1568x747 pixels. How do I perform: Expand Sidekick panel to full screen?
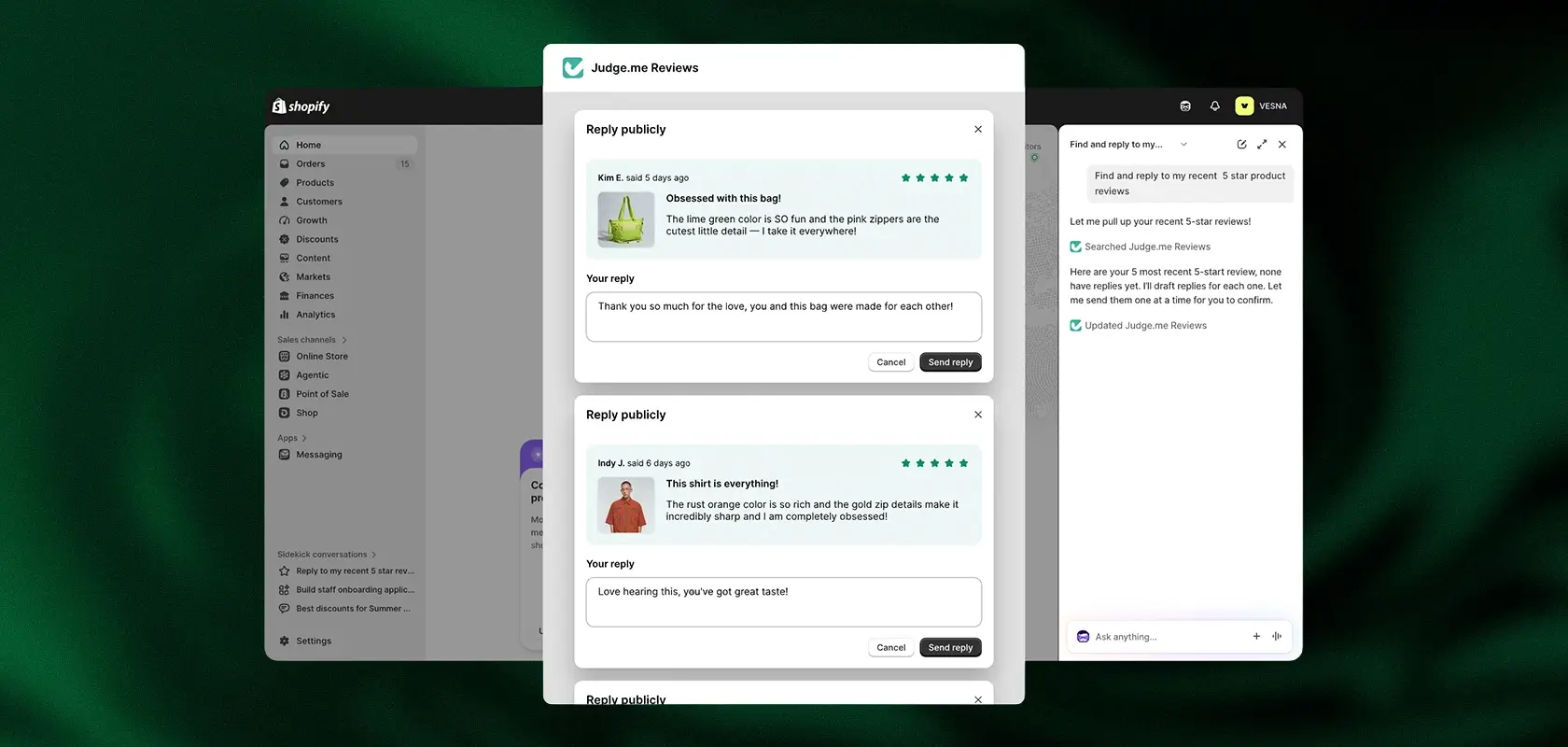[1262, 145]
